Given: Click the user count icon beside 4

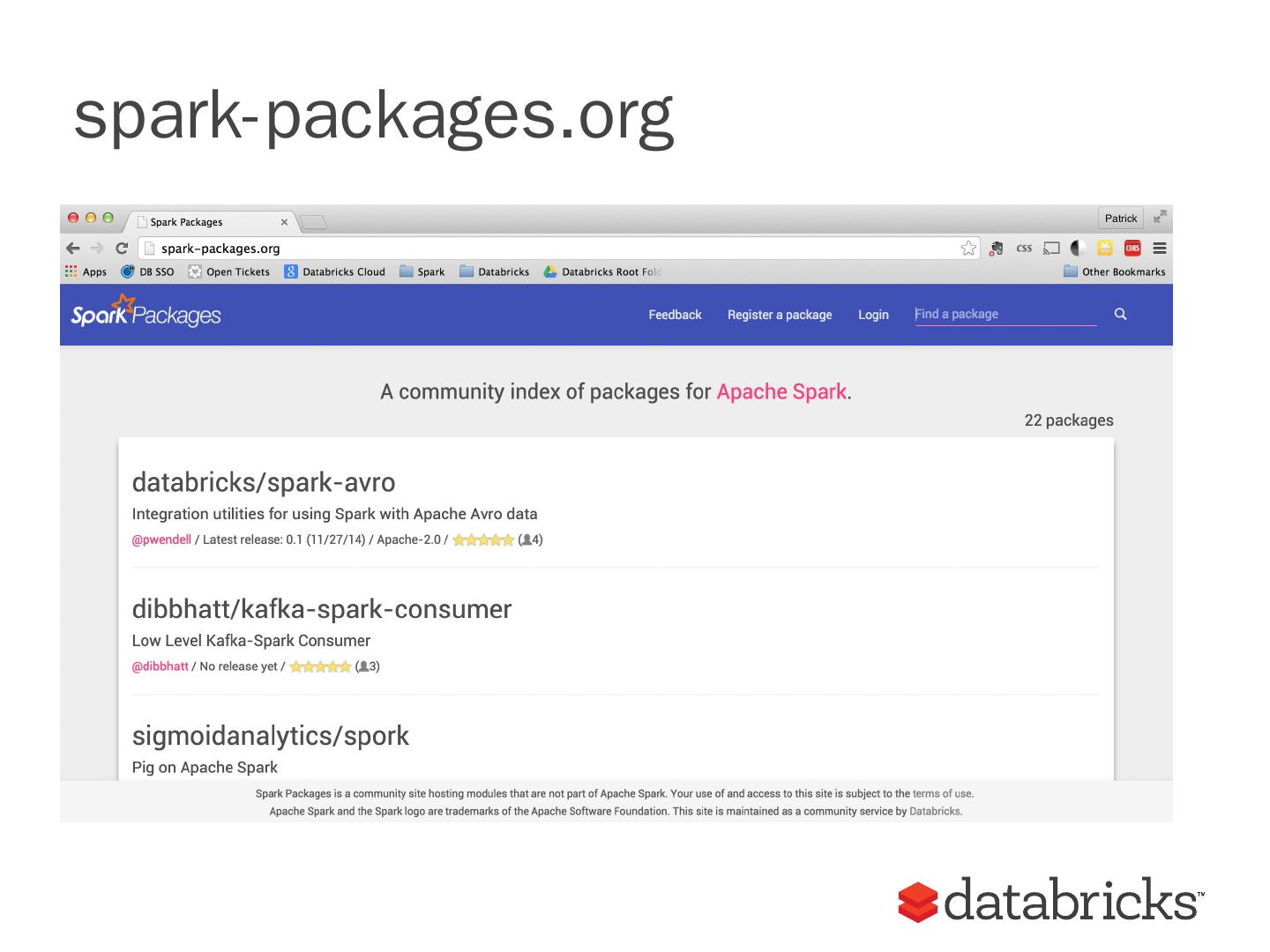Looking at the screenshot, I should coord(527,539).
